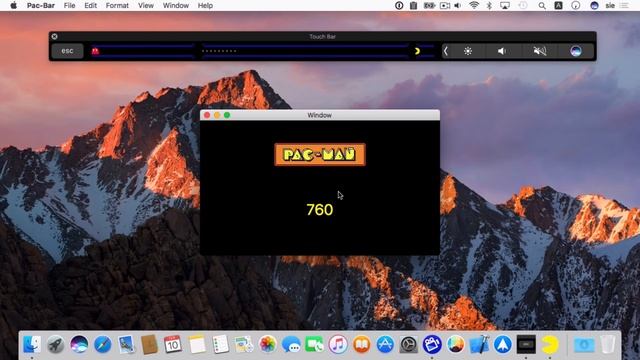Open Contacts from the Dock

[x=149, y=344]
